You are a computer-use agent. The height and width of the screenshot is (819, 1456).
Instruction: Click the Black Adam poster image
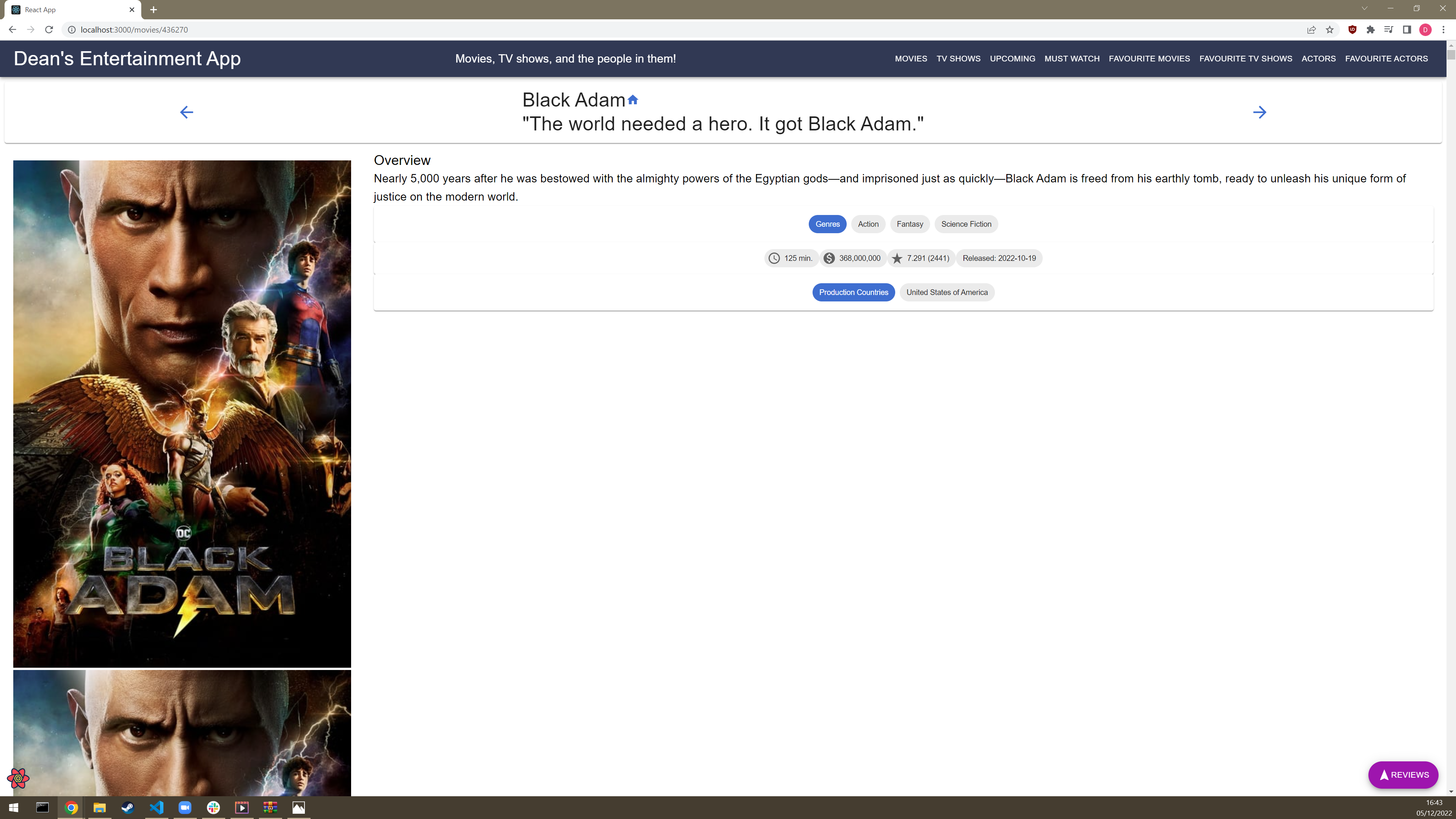(x=182, y=414)
